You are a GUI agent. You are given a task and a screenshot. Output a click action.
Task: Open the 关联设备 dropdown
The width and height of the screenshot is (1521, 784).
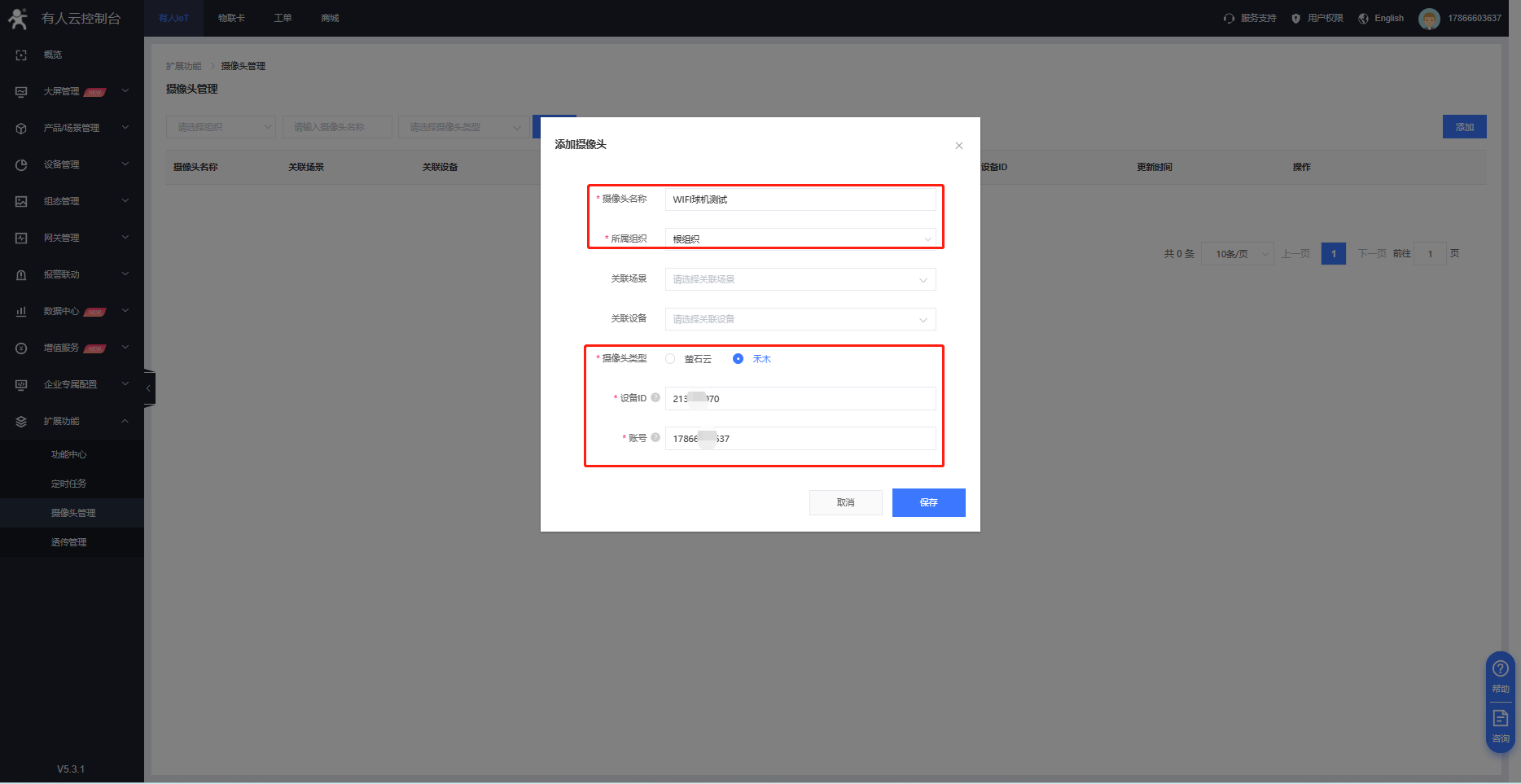click(800, 319)
